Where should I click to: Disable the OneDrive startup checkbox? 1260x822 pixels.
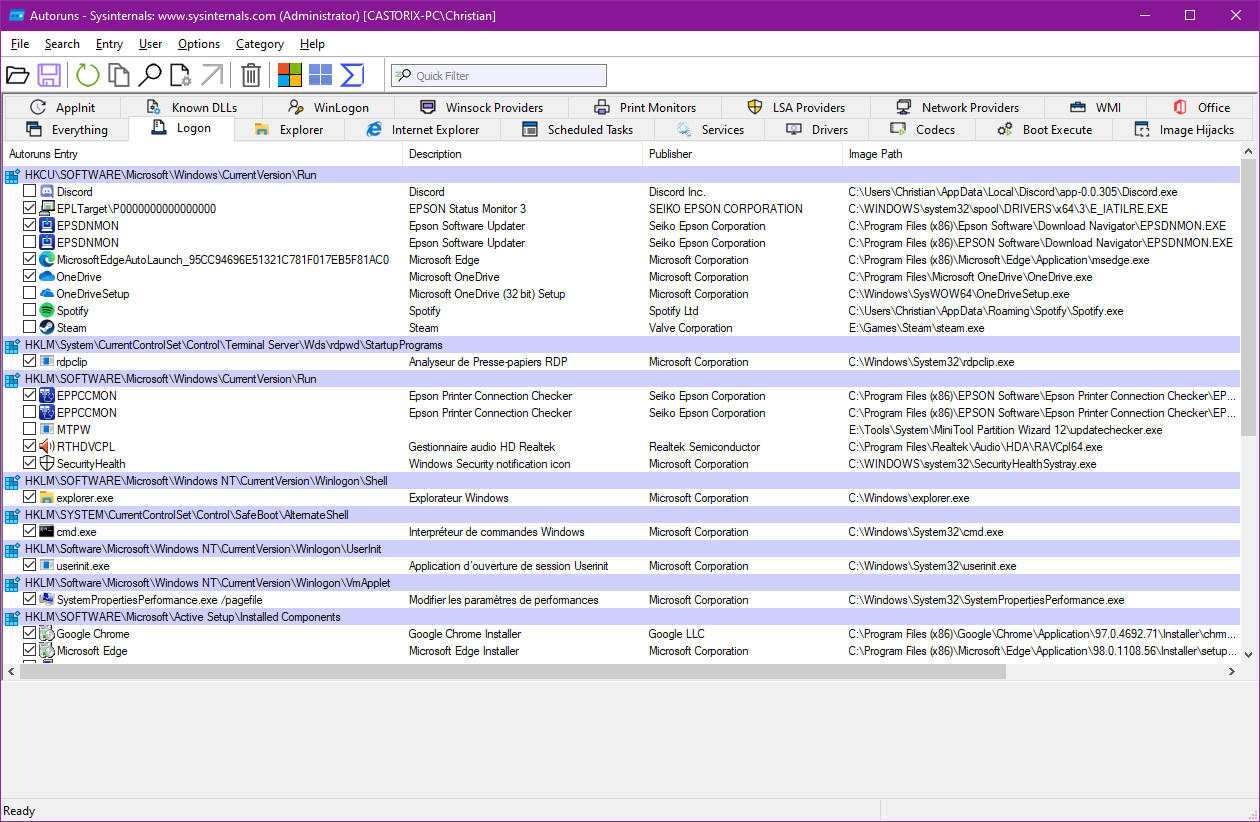click(x=30, y=277)
